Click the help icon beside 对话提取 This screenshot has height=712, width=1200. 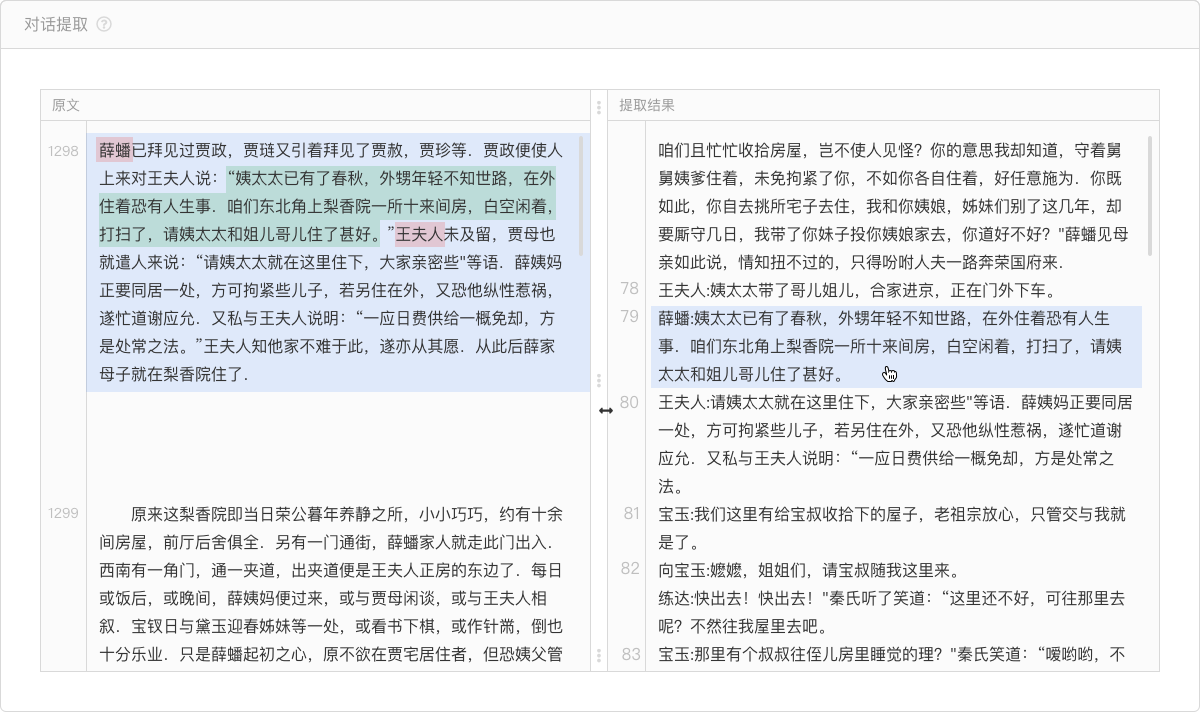coord(104,25)
